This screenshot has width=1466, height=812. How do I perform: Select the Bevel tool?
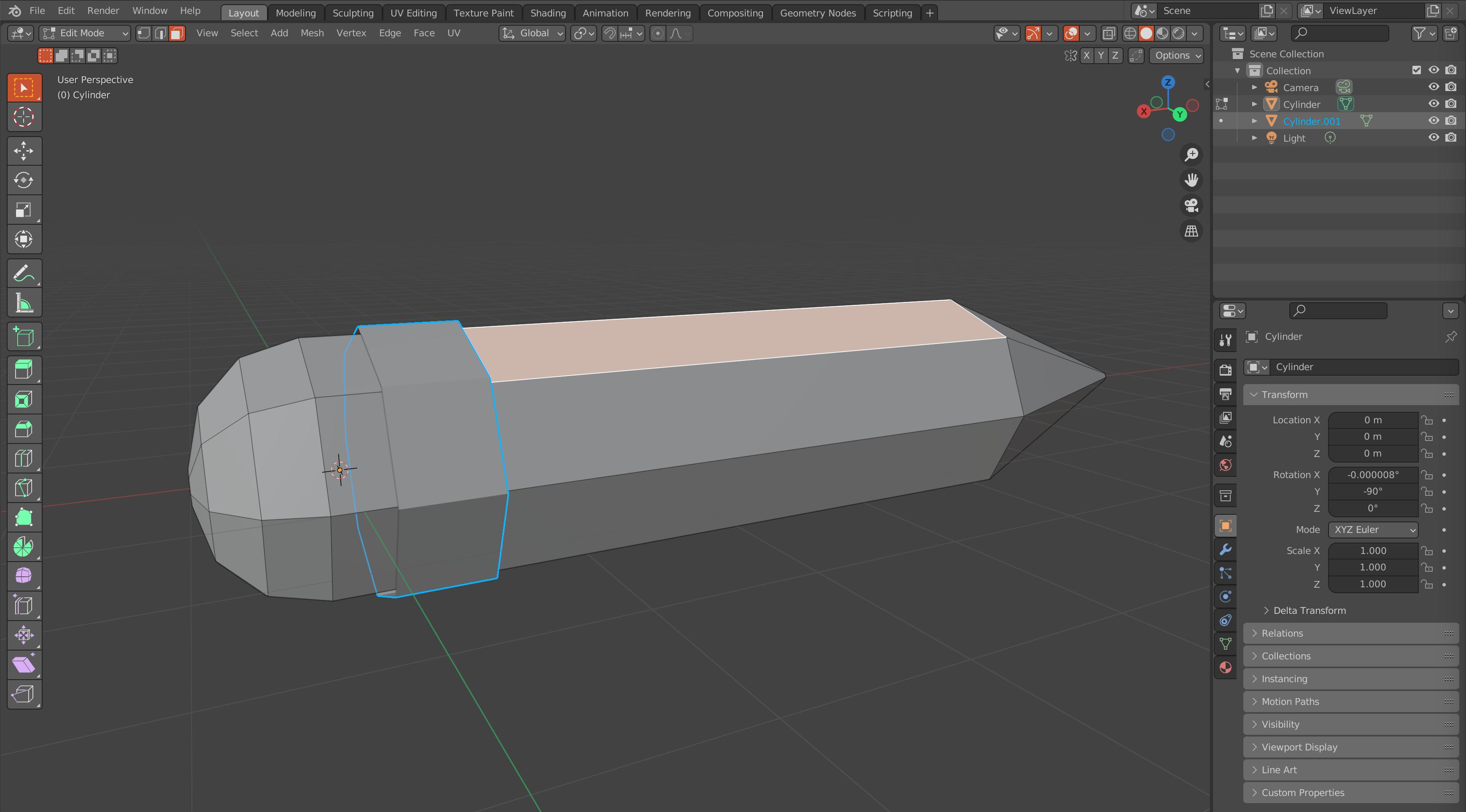click(x=24, y=428)
